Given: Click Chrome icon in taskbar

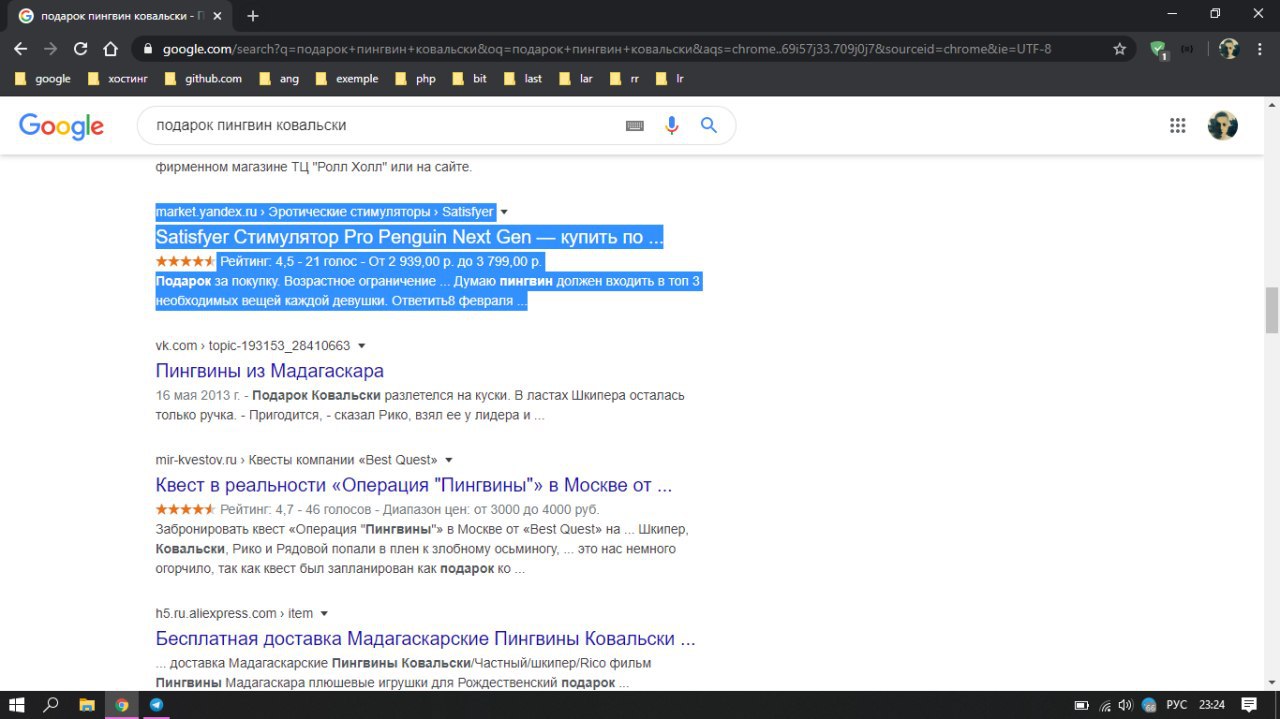Looking at the screenshot, I should click(x=121, y=704).
